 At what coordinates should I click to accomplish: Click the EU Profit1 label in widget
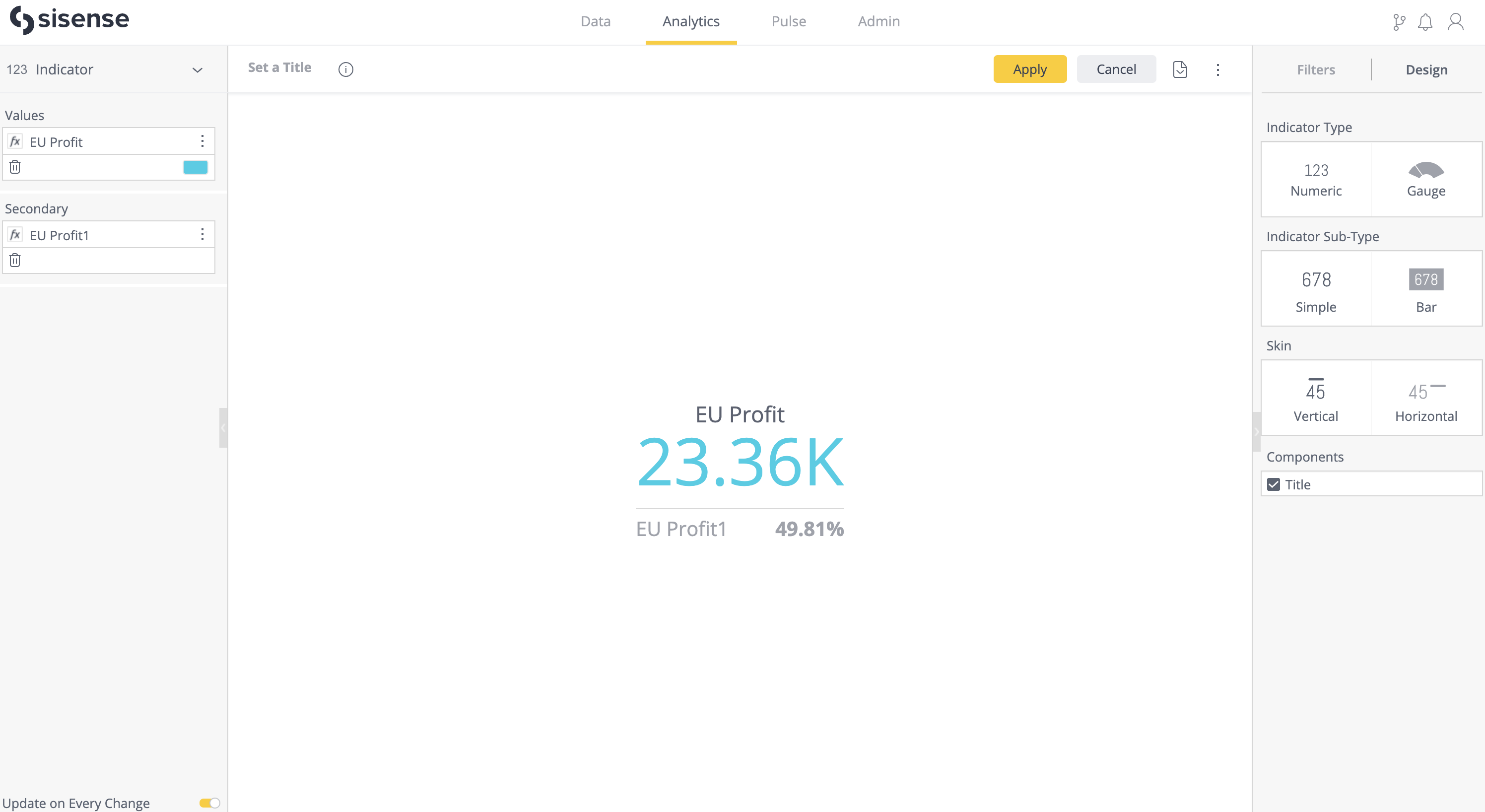681,529
